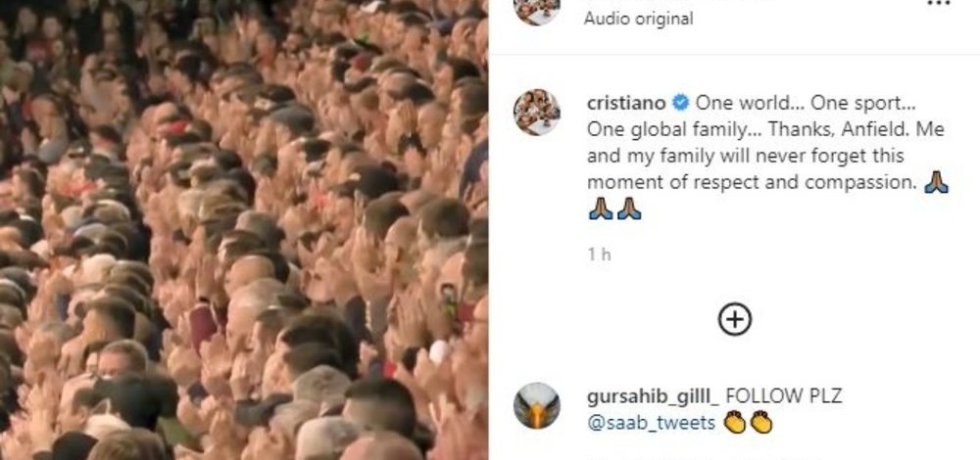The image size is (980, 460).
Task: Click the praying hands emoji after 'compassion.'
Action: [x=936, y=182]
